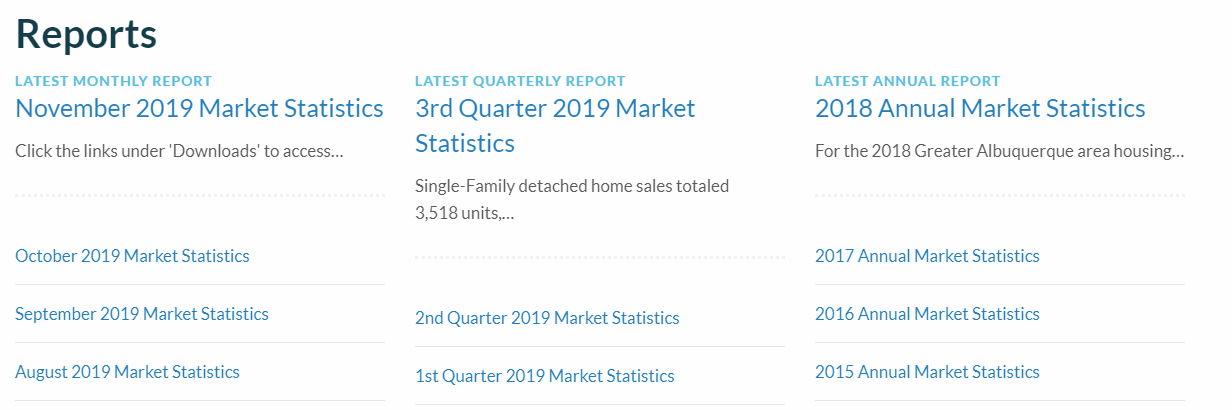Click the dotted divider under annual report
Screen dimensions: 1232x410
pos(1000,196)
